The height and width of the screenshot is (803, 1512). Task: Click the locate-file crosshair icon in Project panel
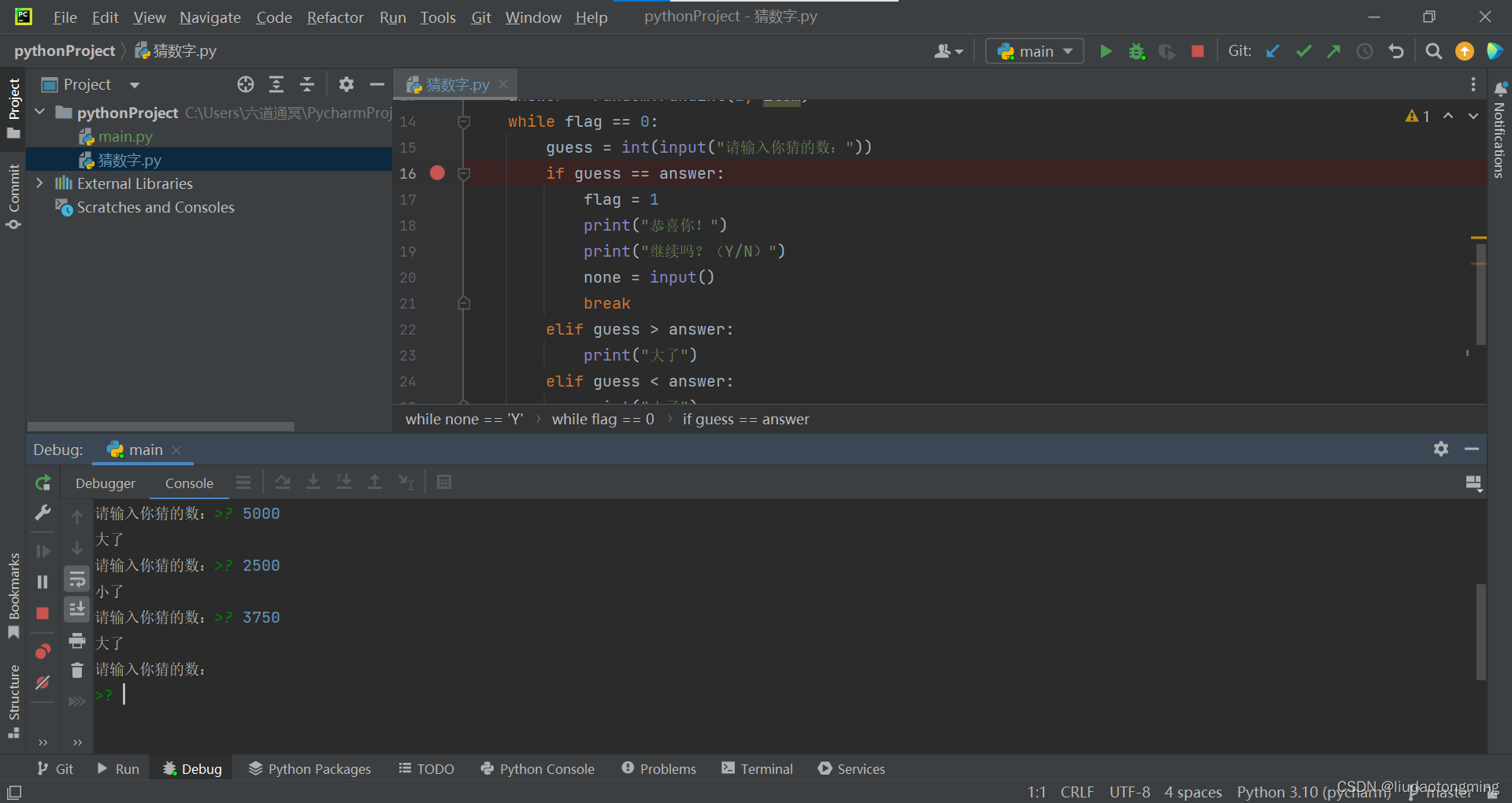point(246,84)
